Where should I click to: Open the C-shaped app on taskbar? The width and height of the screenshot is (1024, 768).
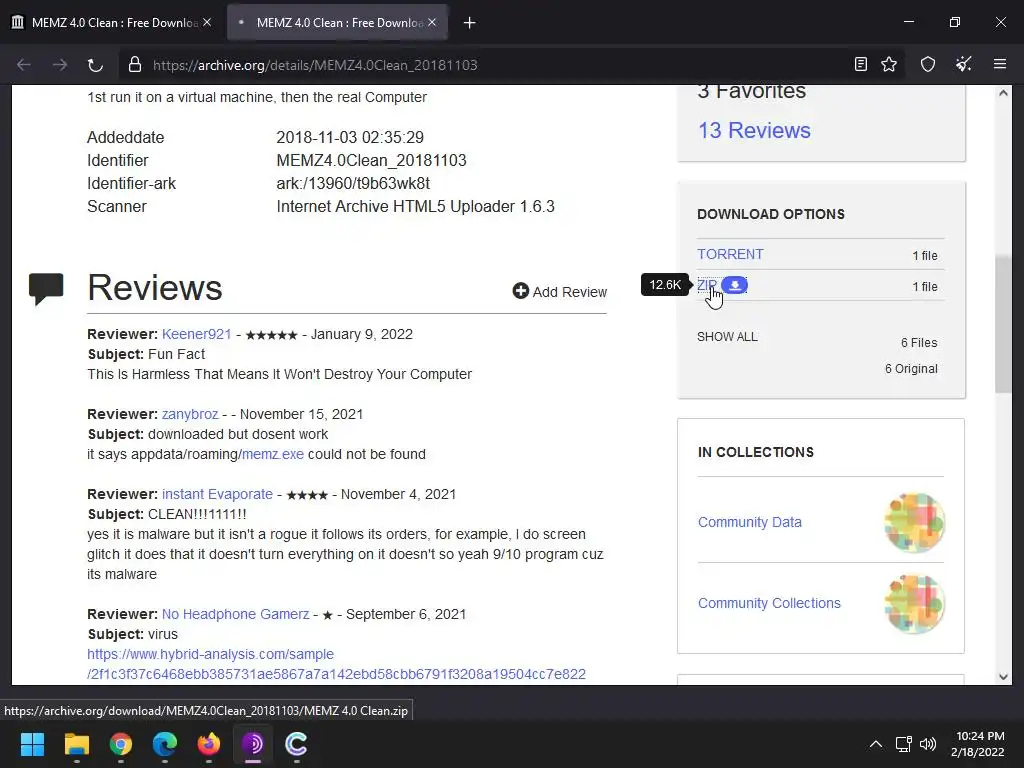[x=296, y=744]
